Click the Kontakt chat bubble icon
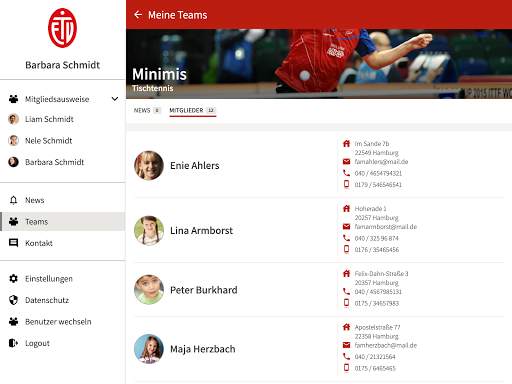512x384 pixels. click(x=13, y=243)
